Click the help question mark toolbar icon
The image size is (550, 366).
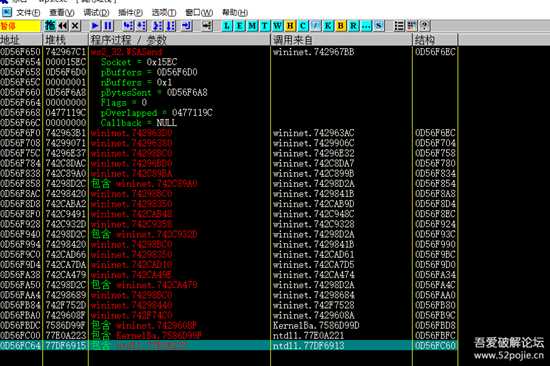point(424,26)
